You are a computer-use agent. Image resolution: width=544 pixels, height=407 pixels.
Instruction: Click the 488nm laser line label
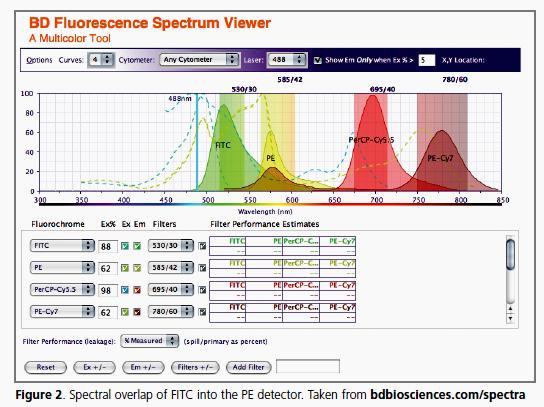point(180,99)
